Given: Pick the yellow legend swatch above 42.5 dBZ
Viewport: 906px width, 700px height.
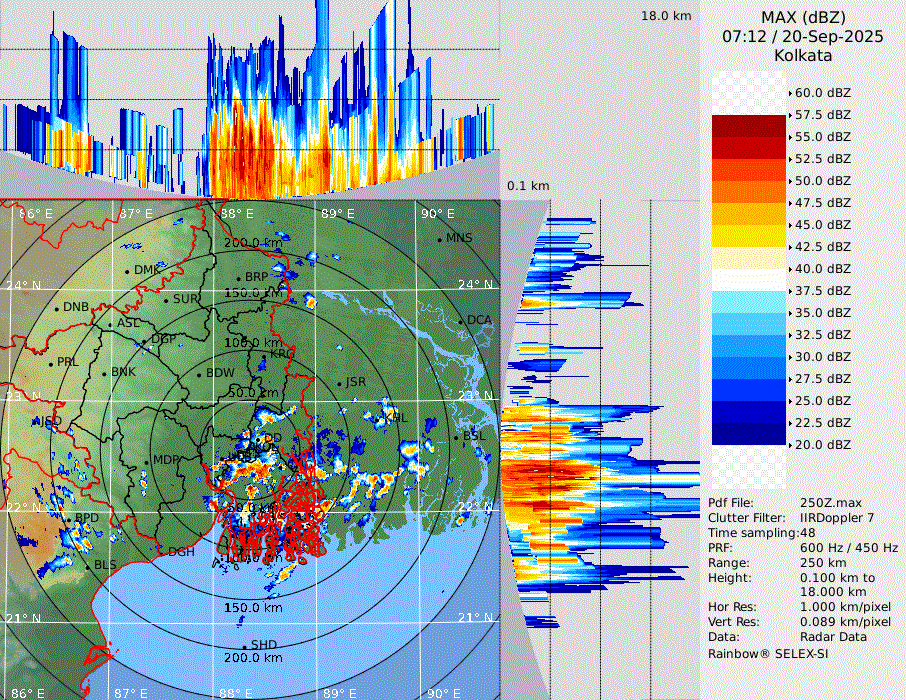Looking at the screenshot, I should (749, 236).
